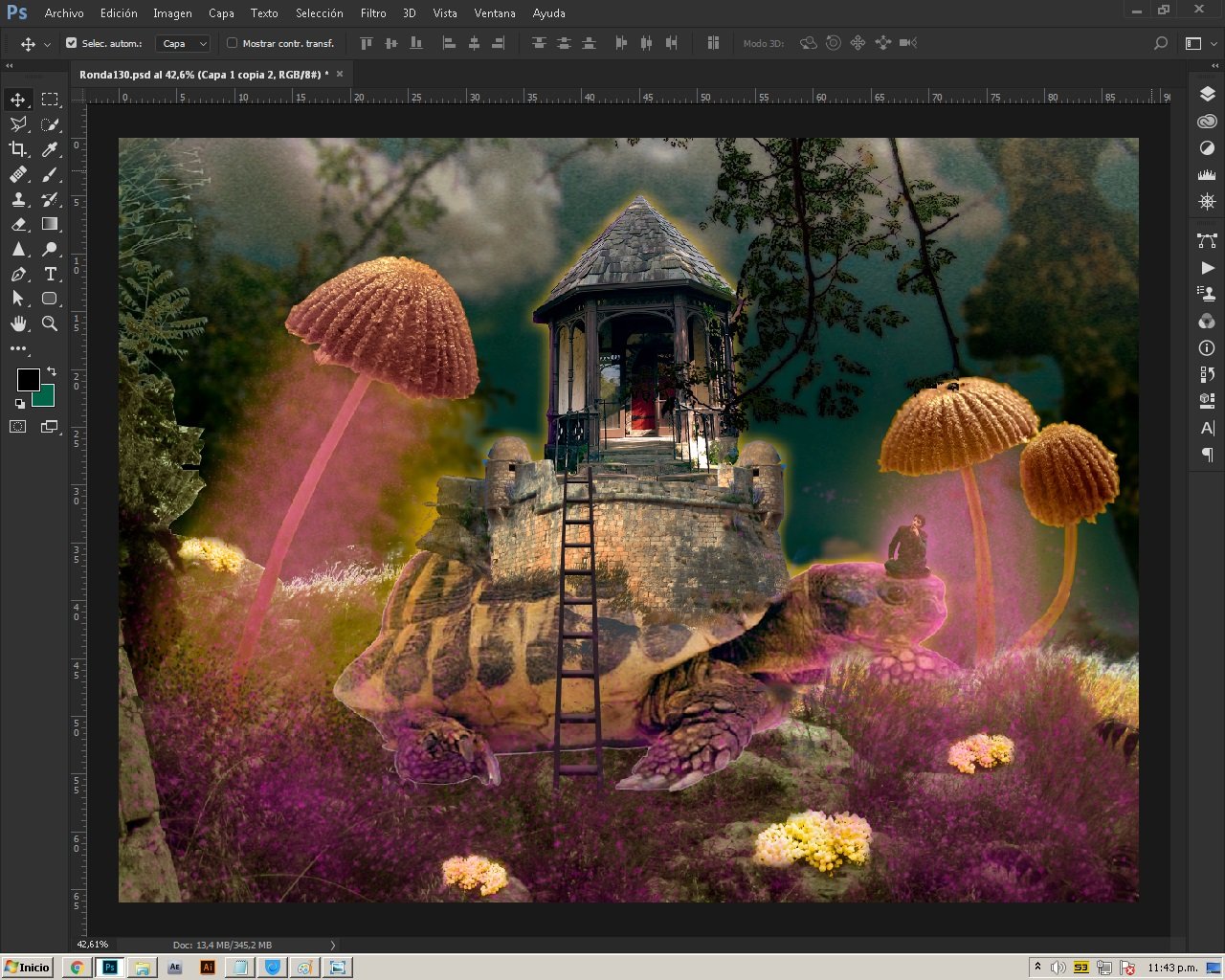Open the Capa auto-select dropdown
This screenshot has width=1225, height=980.
(x=182, y=43)
